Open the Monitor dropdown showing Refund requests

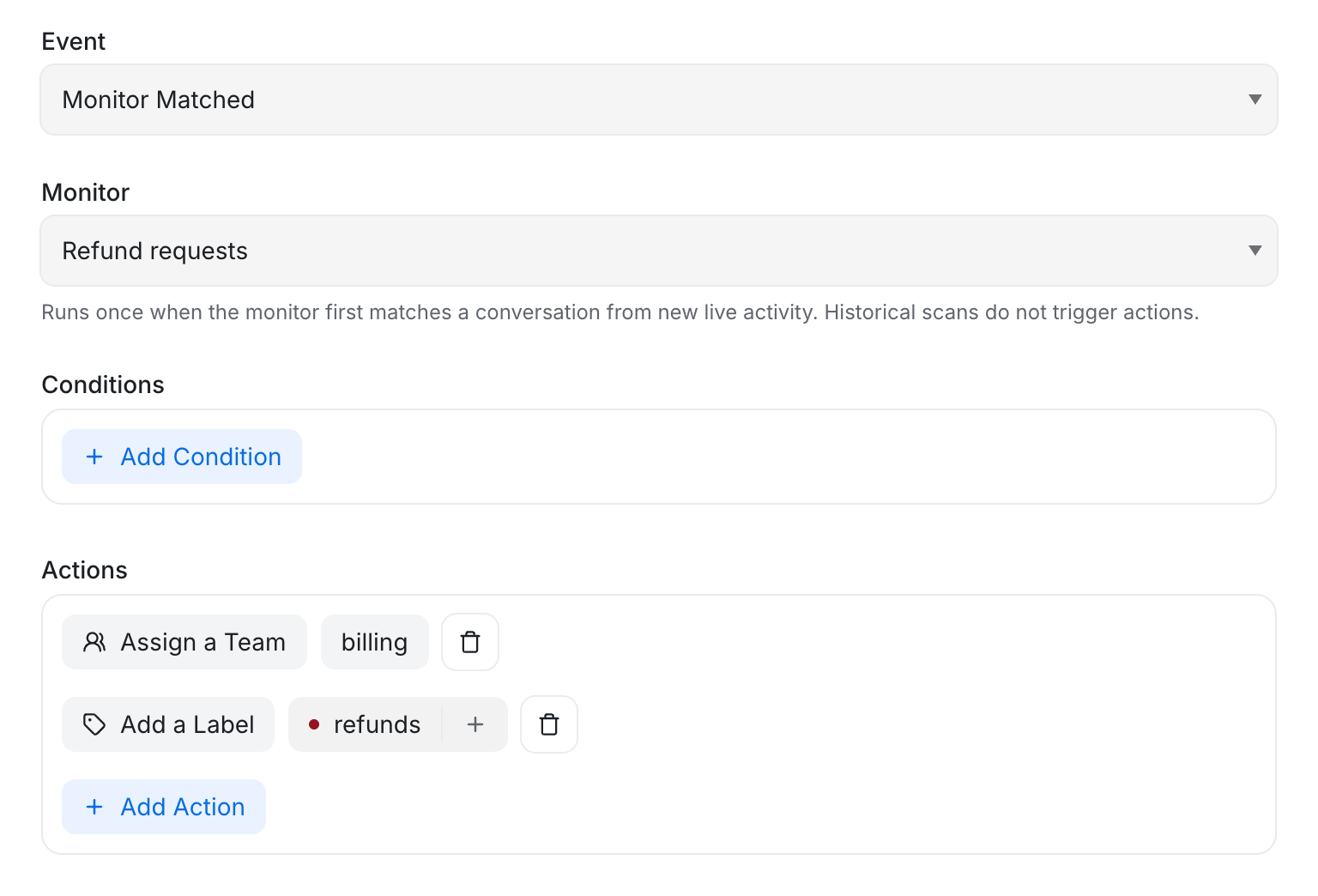pyautogui.click(x=659, y=251)
